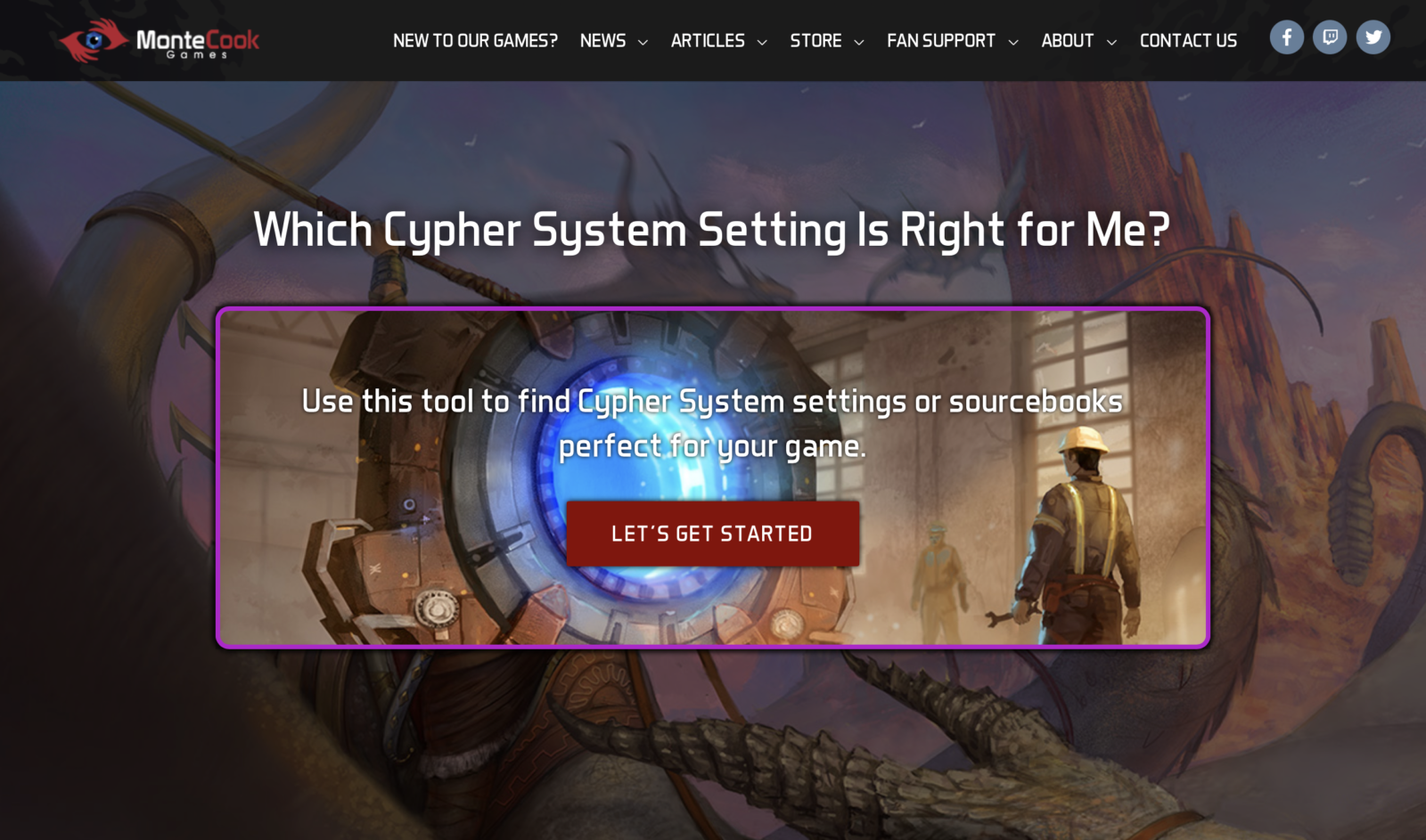
Task: Go to the Contact Us page
Action: [1188, 41]
